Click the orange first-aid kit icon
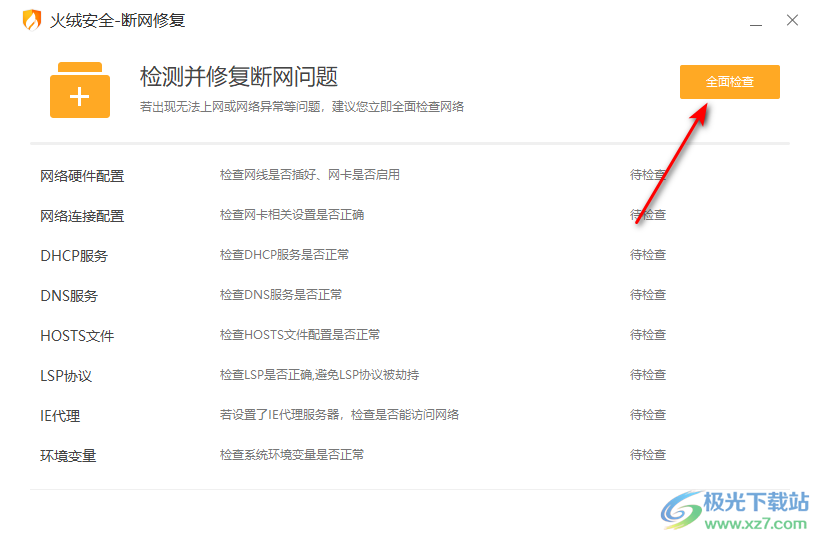Screen dimensions: 820x540 [80, 90]
